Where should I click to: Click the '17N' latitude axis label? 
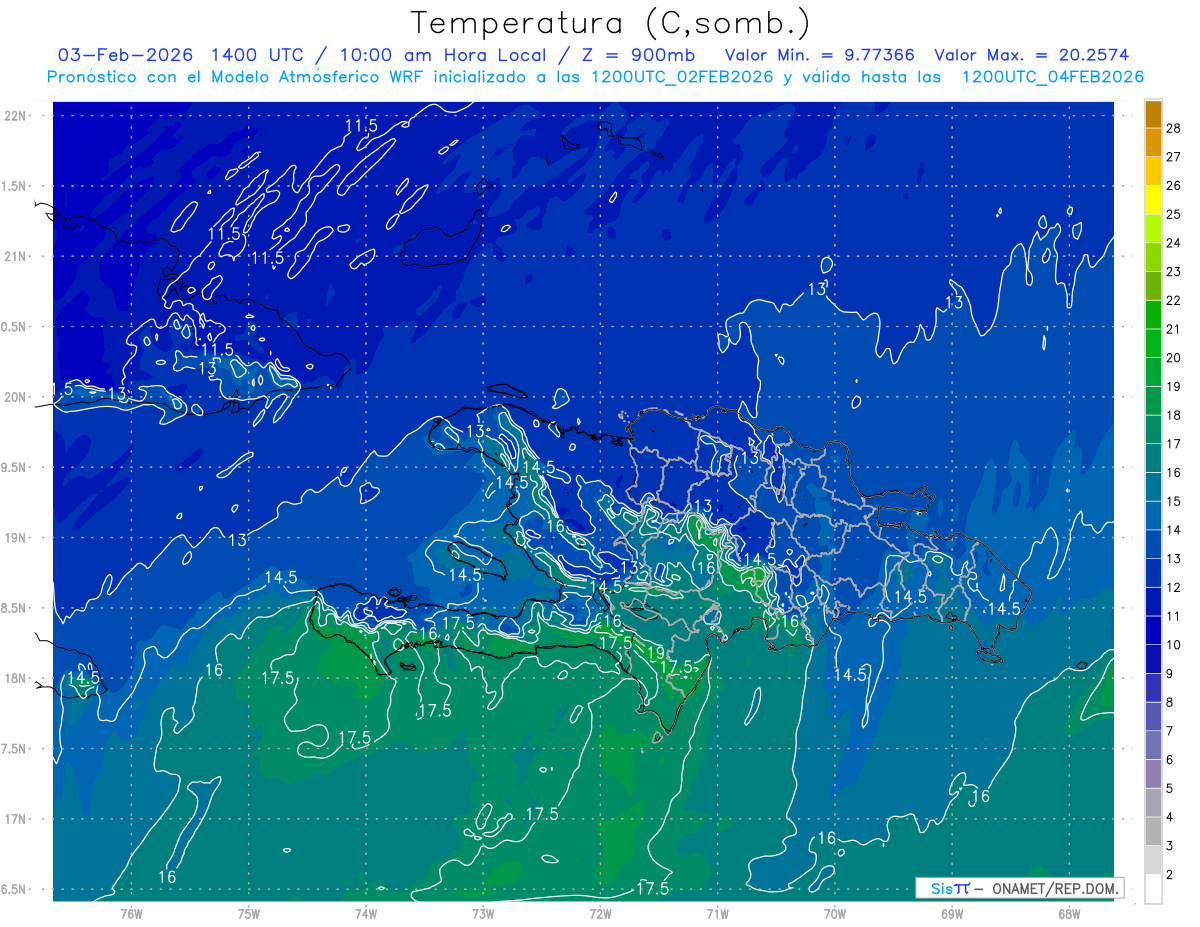[16, 819]
